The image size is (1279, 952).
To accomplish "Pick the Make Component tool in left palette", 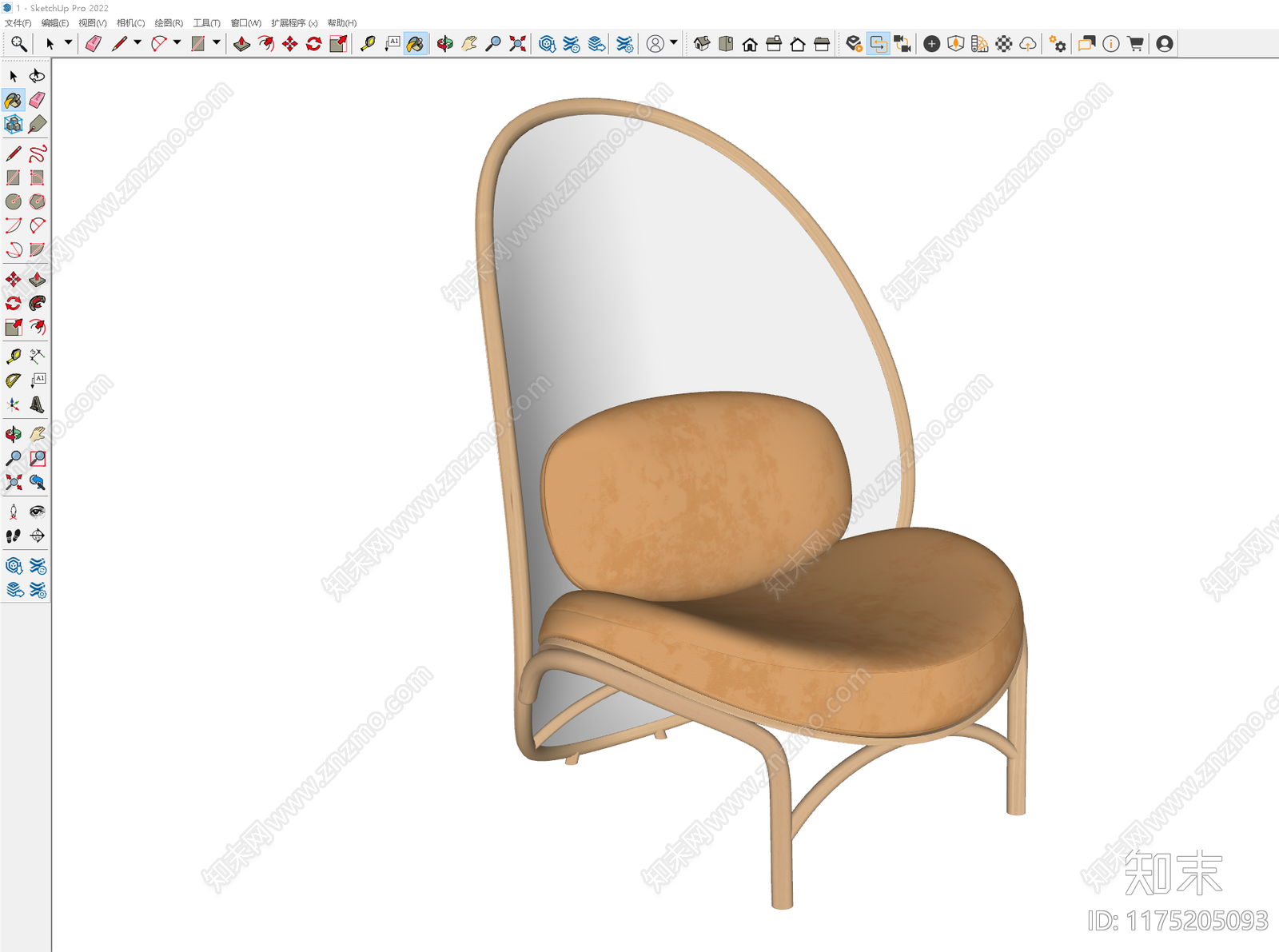I will pos(14,124).
